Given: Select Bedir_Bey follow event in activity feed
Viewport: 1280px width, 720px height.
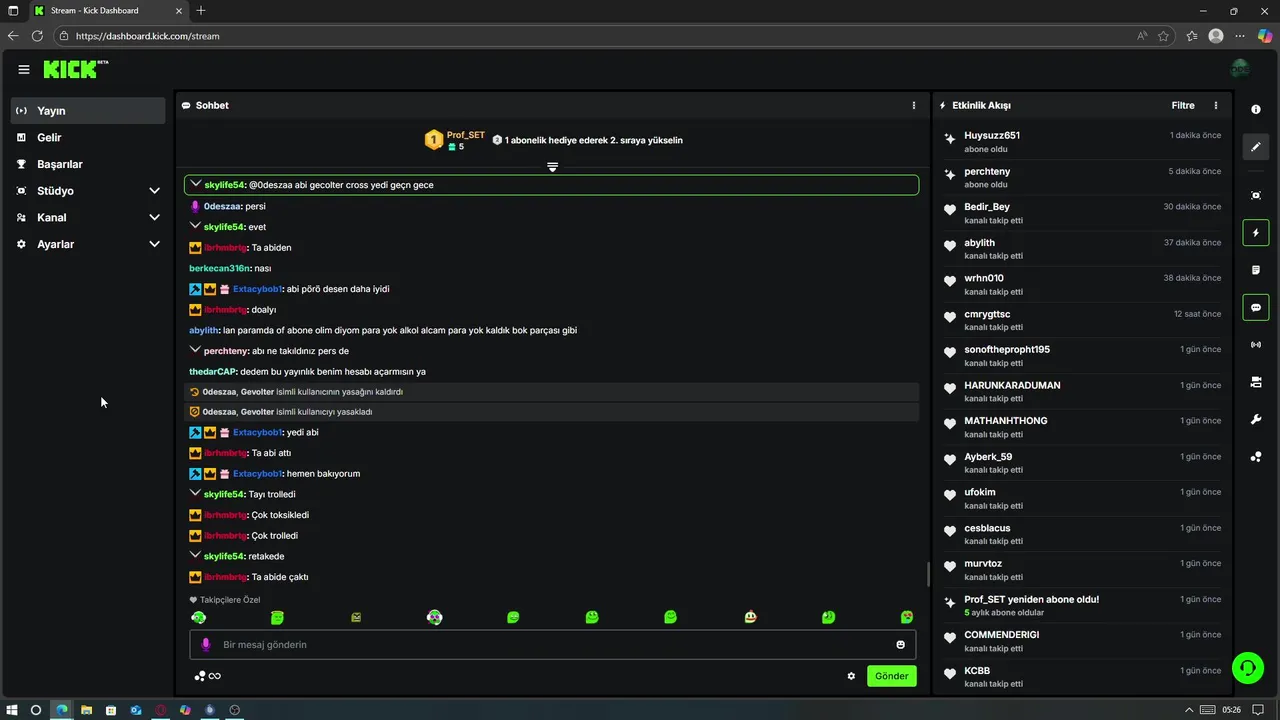Looking at the screenshot, I should [1082, 213].
